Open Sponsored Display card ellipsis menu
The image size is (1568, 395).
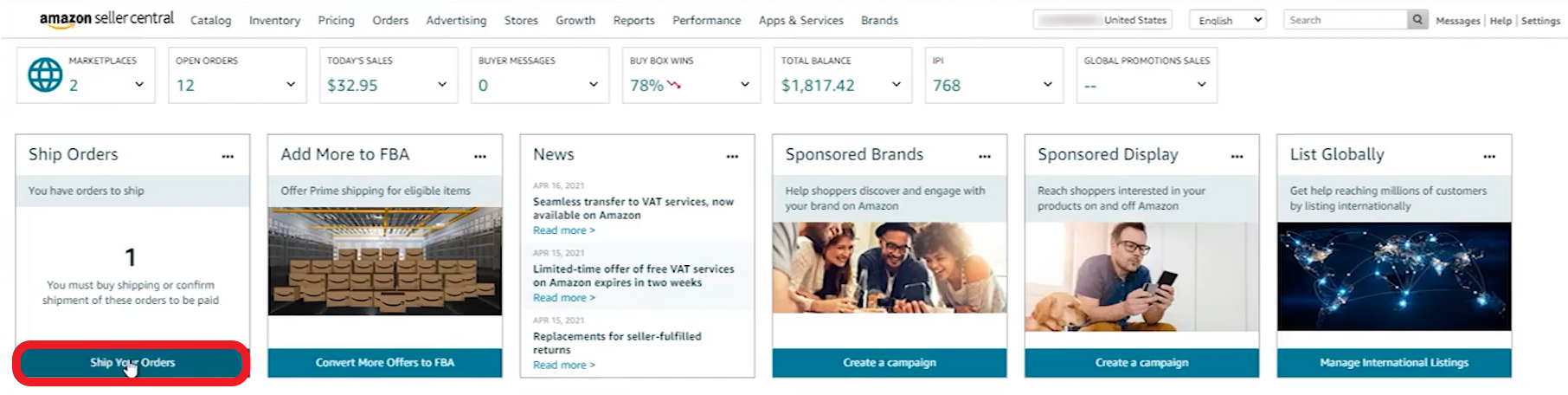1237,157
